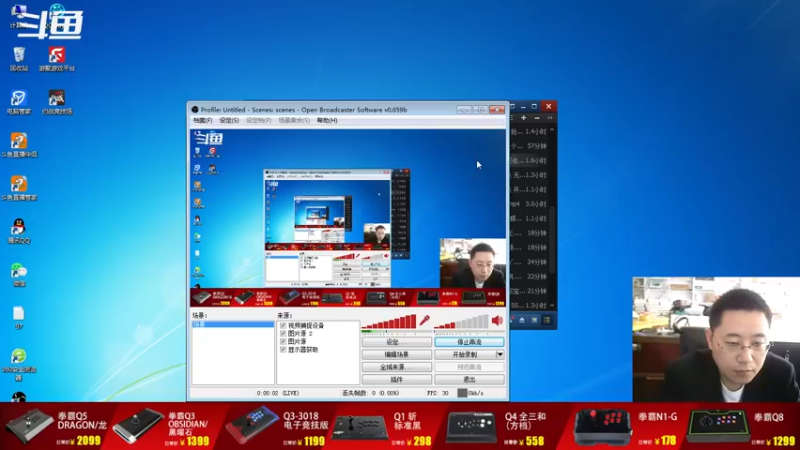Click the 丢失帧数 dropped frames status

tap(371, 393)
